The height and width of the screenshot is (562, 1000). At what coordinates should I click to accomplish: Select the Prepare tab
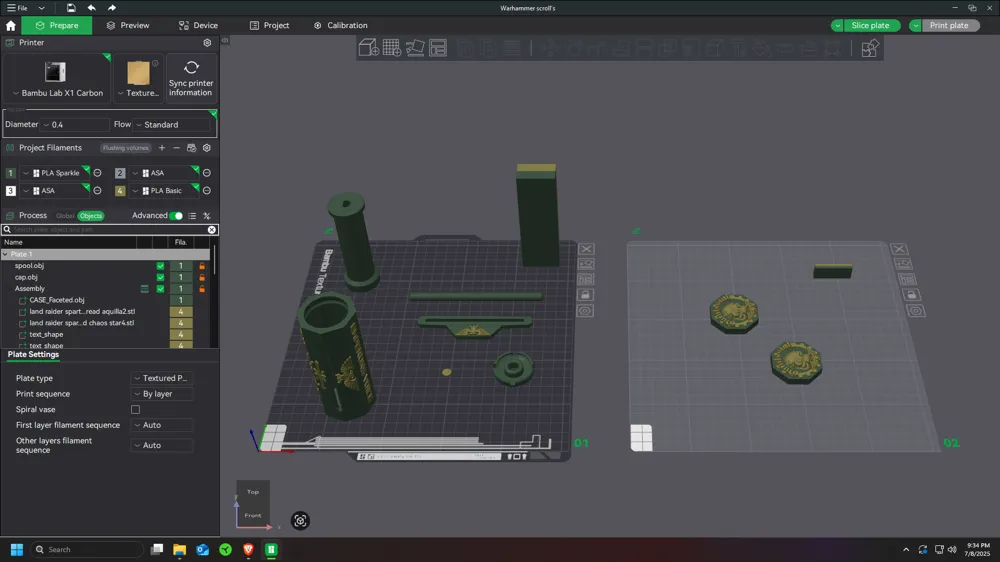point(57,26)
